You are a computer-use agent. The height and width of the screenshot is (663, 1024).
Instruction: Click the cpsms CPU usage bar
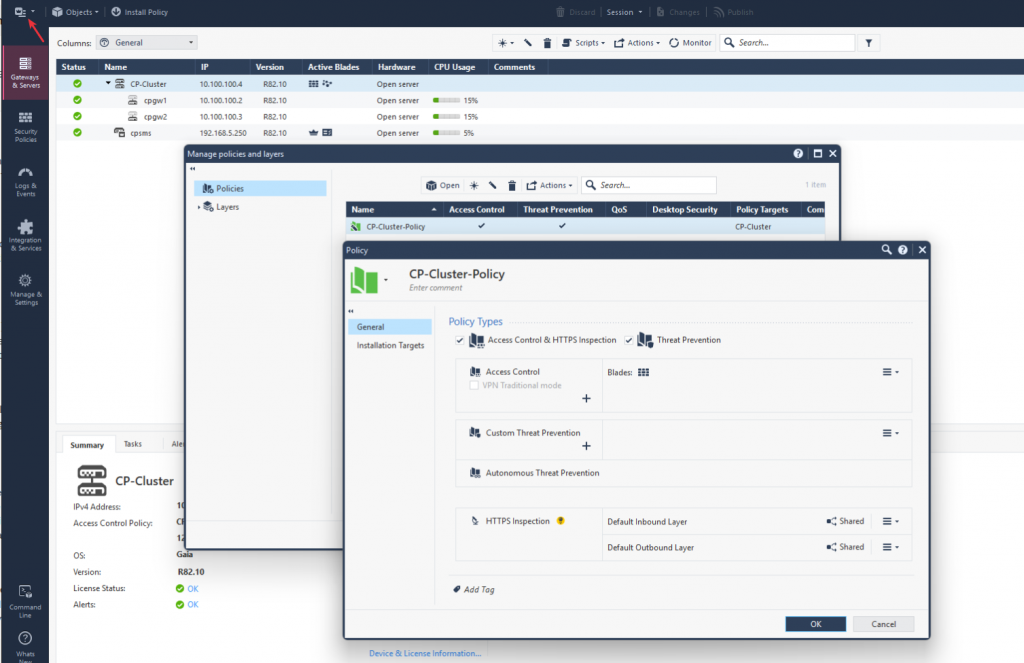(x=446, y=133)
